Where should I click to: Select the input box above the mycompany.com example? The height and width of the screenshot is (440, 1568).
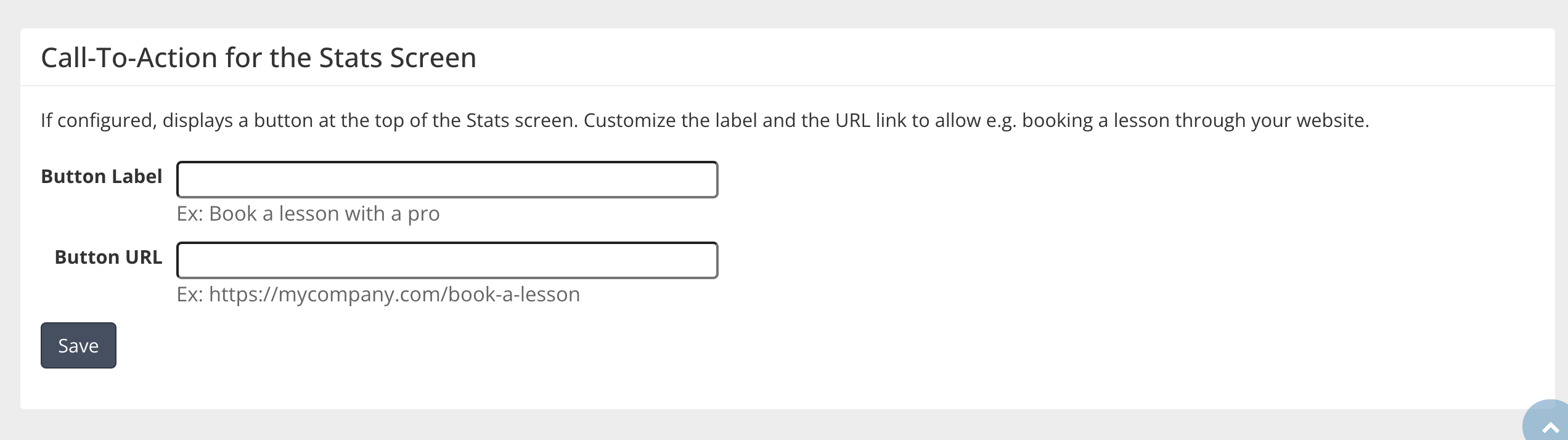pos(447,260)
